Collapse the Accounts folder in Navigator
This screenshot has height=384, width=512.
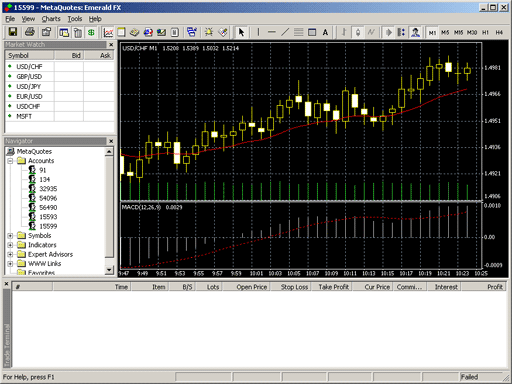pyautogui.click(x=10, y=161)
